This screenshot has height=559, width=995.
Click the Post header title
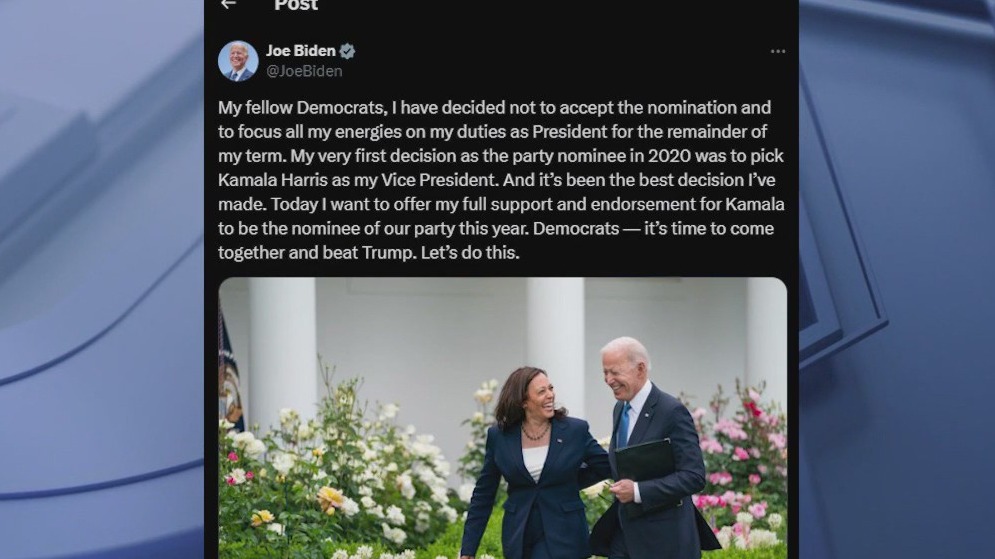pyautogui.click(x=296, y=5)
